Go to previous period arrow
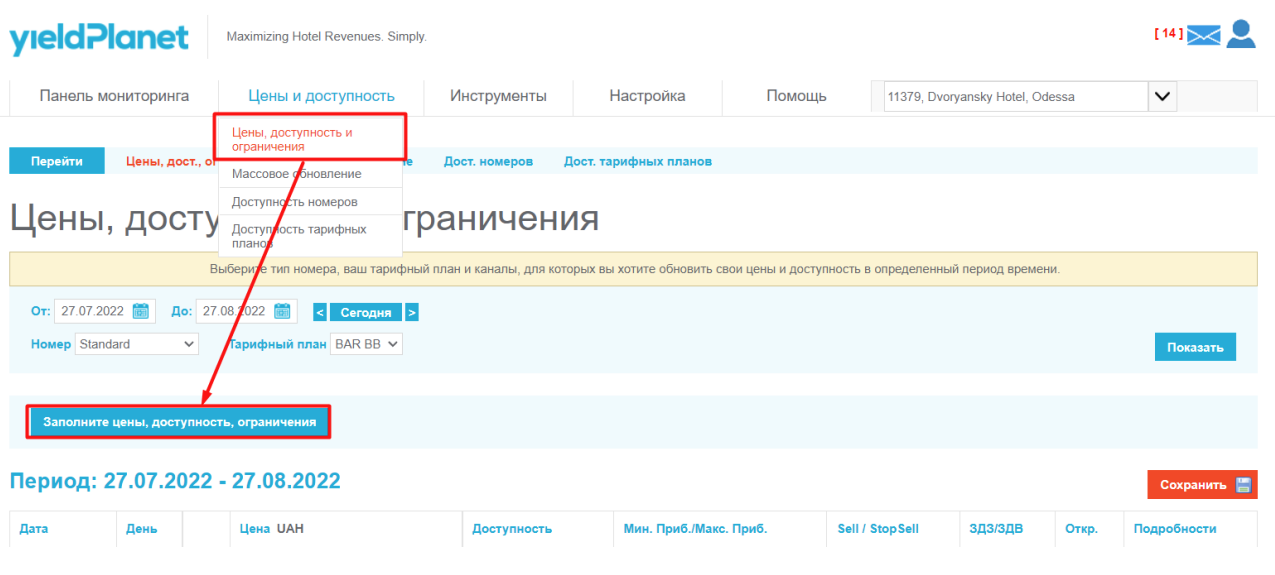 coord(320,312)
